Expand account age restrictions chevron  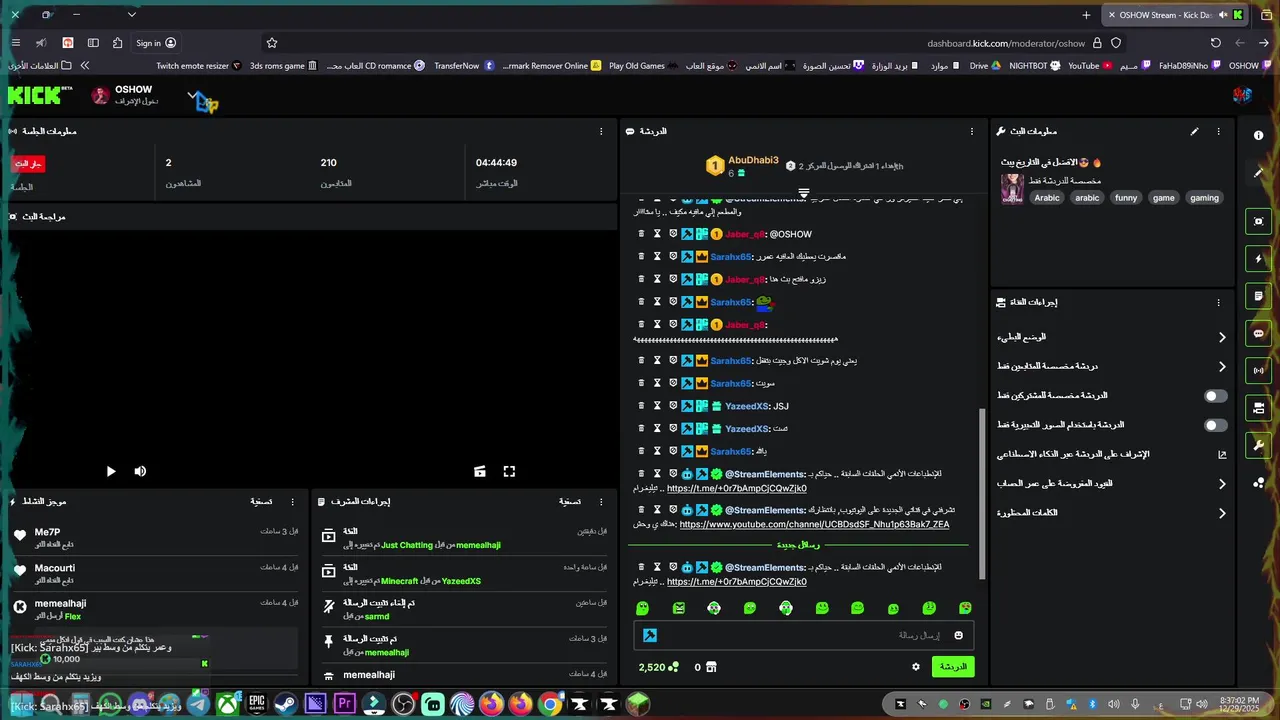tap(1222, 484)
